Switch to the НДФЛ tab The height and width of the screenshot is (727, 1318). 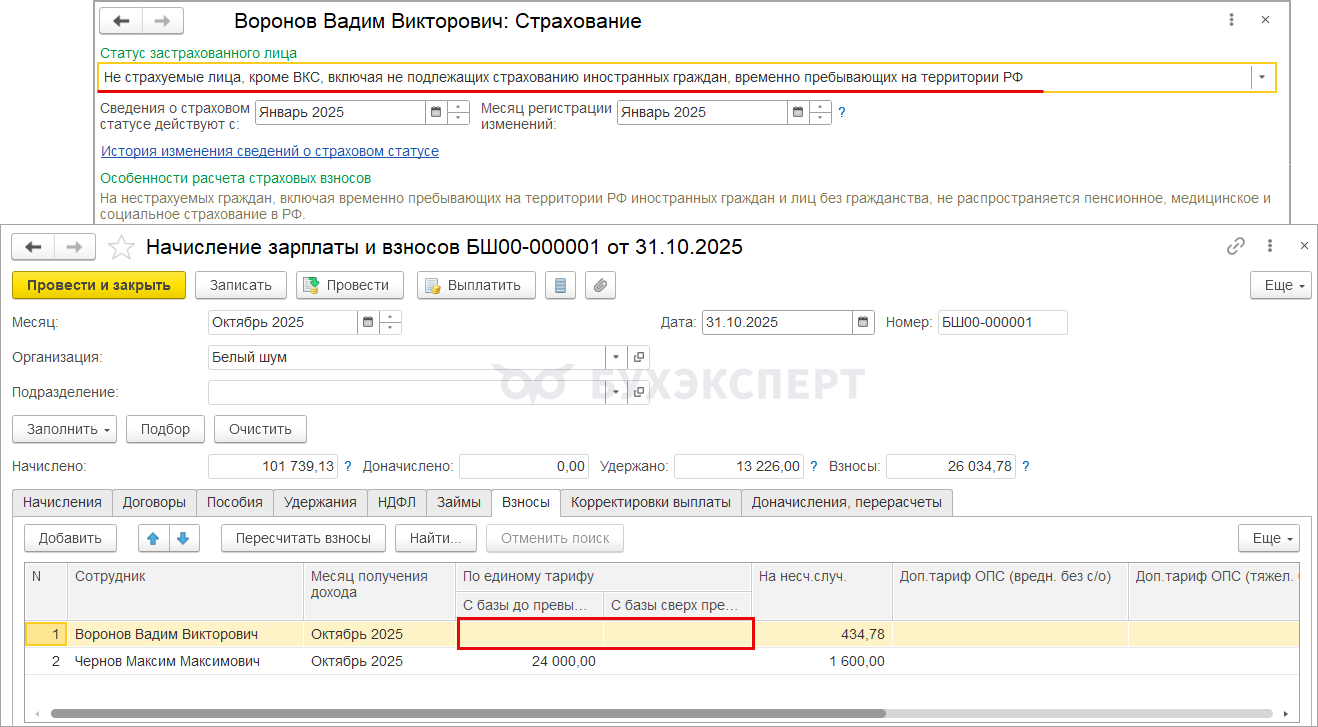click(x=397, y=502)
